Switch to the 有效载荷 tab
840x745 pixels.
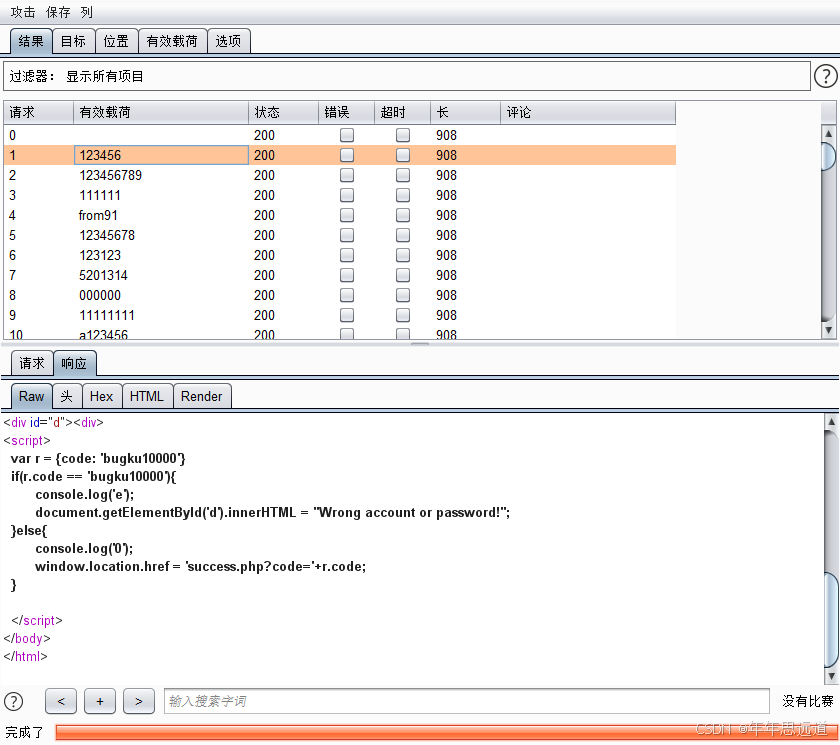(x=172, y=41)
